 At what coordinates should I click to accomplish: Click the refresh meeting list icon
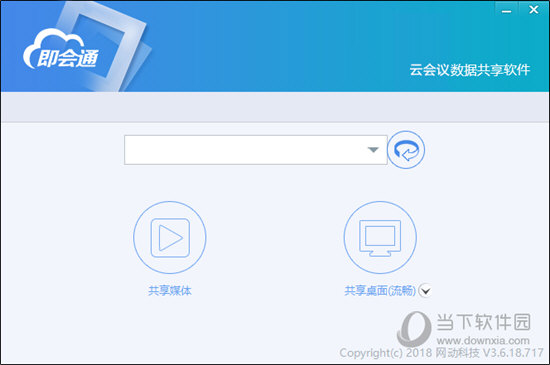click(406, 150)
